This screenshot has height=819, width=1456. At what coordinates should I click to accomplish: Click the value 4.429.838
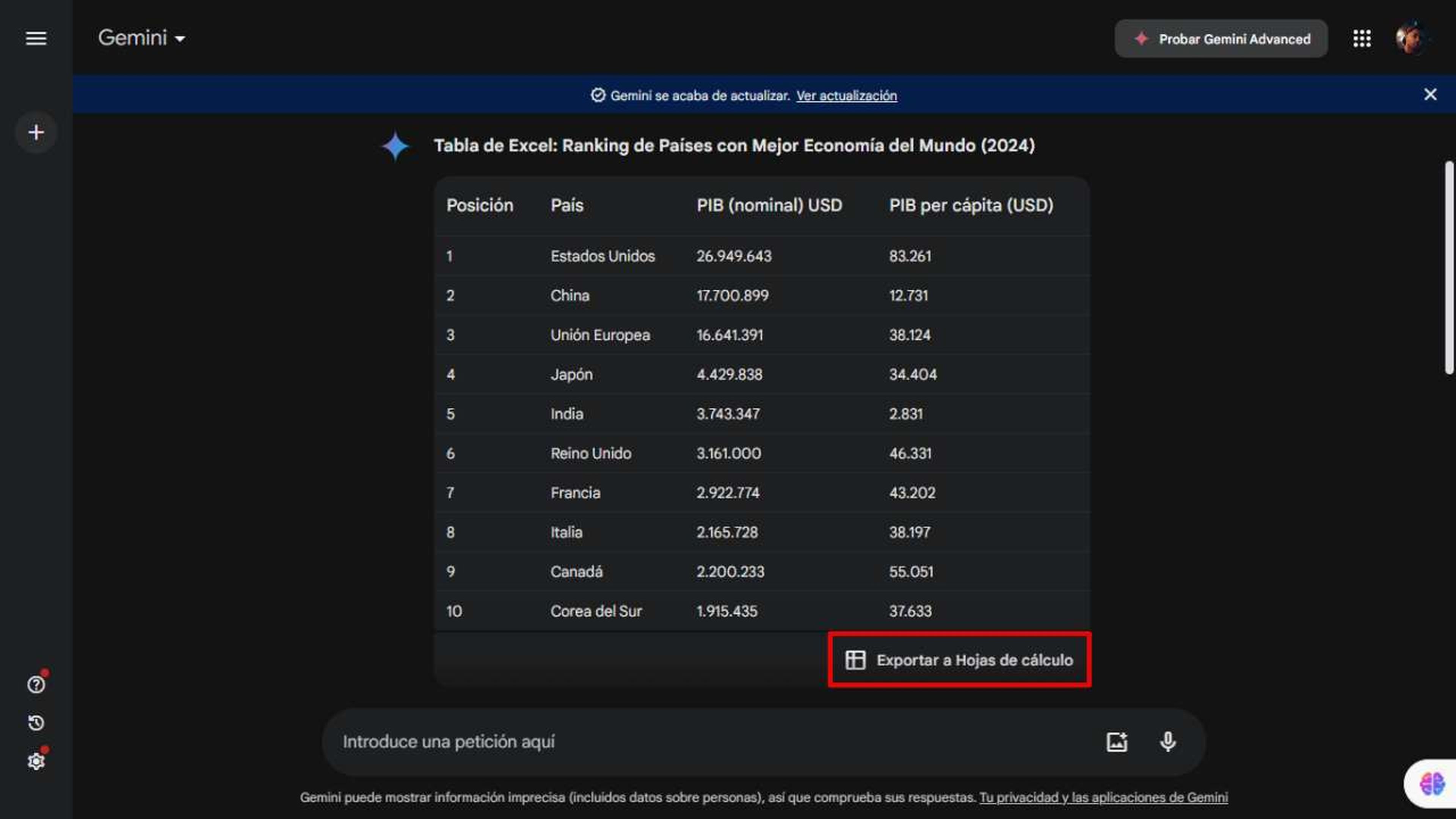[729, 375]
